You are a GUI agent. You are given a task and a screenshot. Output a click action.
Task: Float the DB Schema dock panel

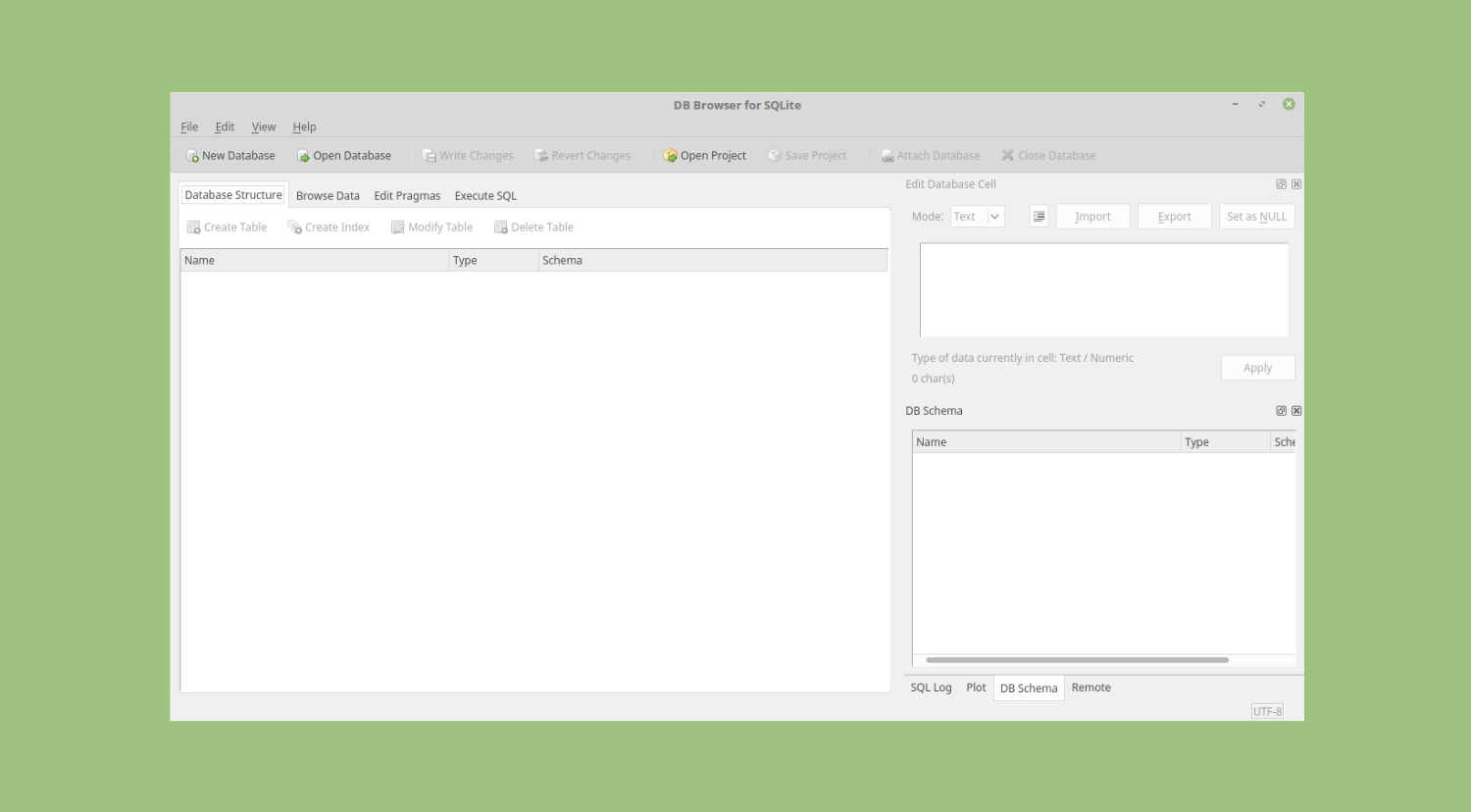click(x=1281, y=411)
